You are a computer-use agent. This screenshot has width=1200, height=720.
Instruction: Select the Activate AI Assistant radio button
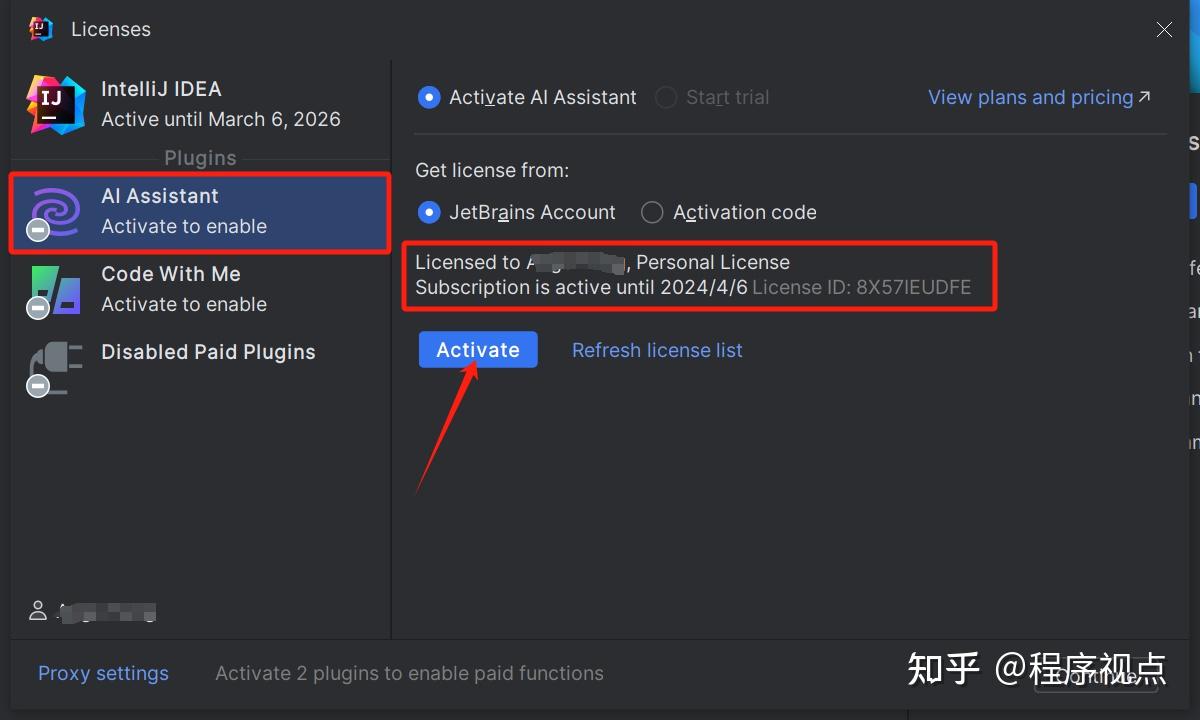pyautogui.click(x=429, y=97)
